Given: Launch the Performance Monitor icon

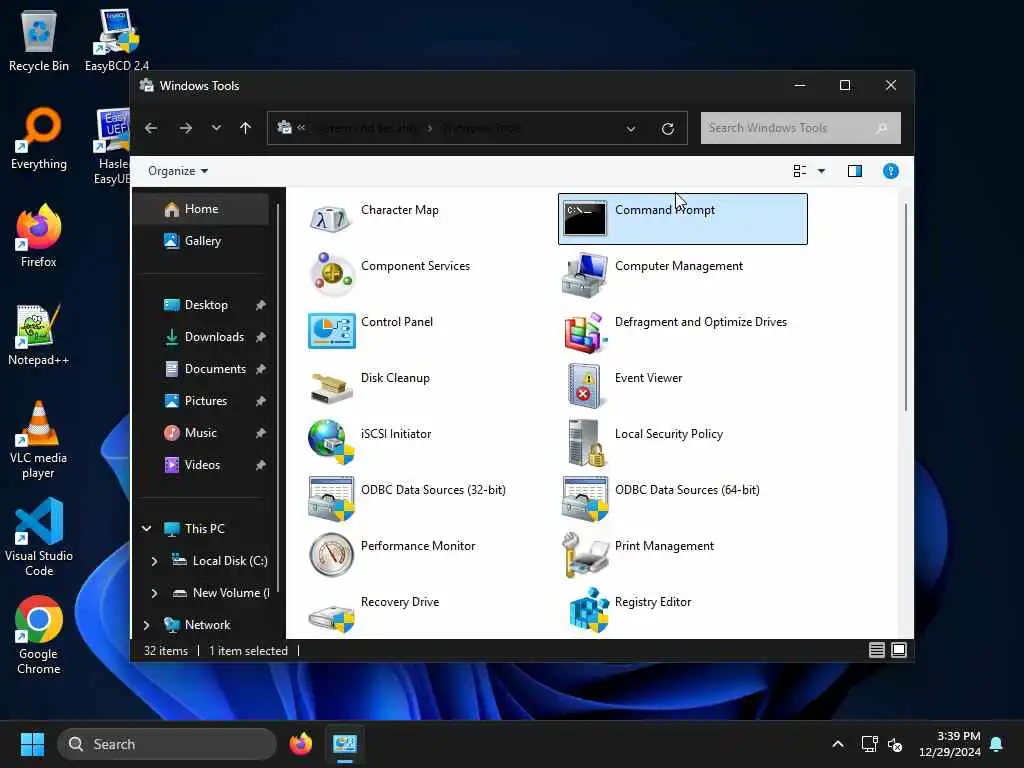Looking at the screenshot, I should click(331, 555).
